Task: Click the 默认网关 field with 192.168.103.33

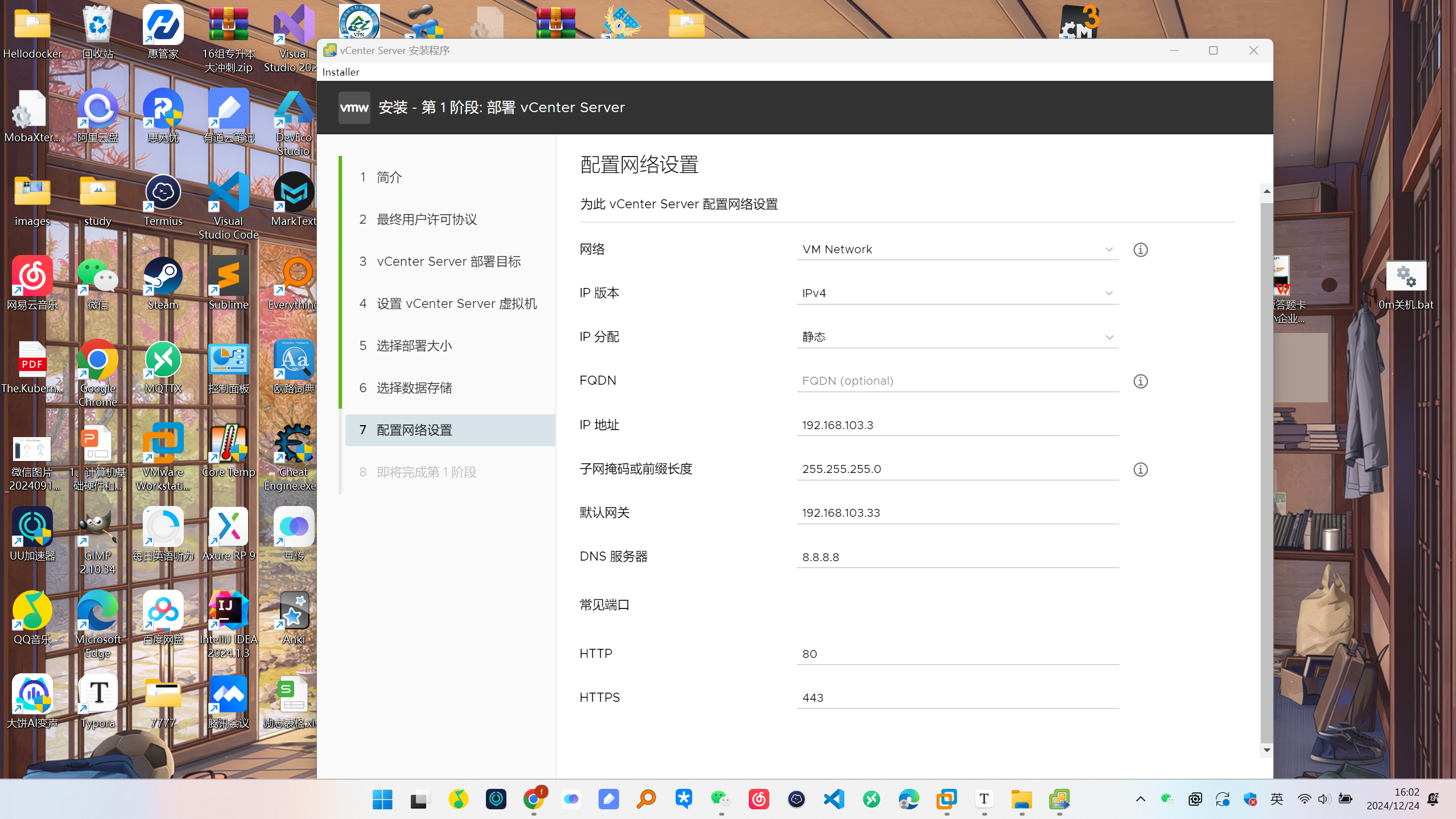Action: coord(957,513)
